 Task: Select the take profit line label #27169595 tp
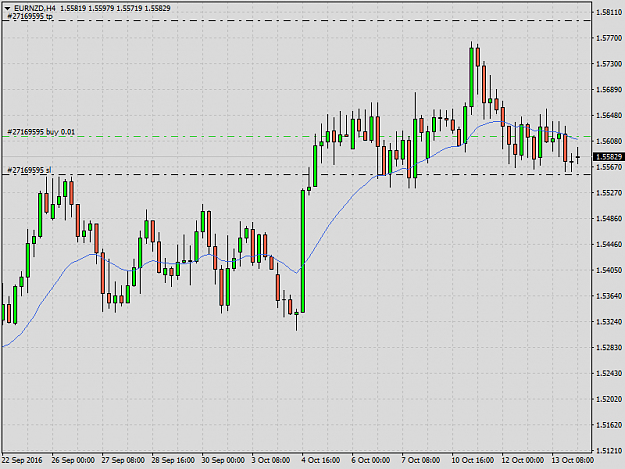(30, 16)
